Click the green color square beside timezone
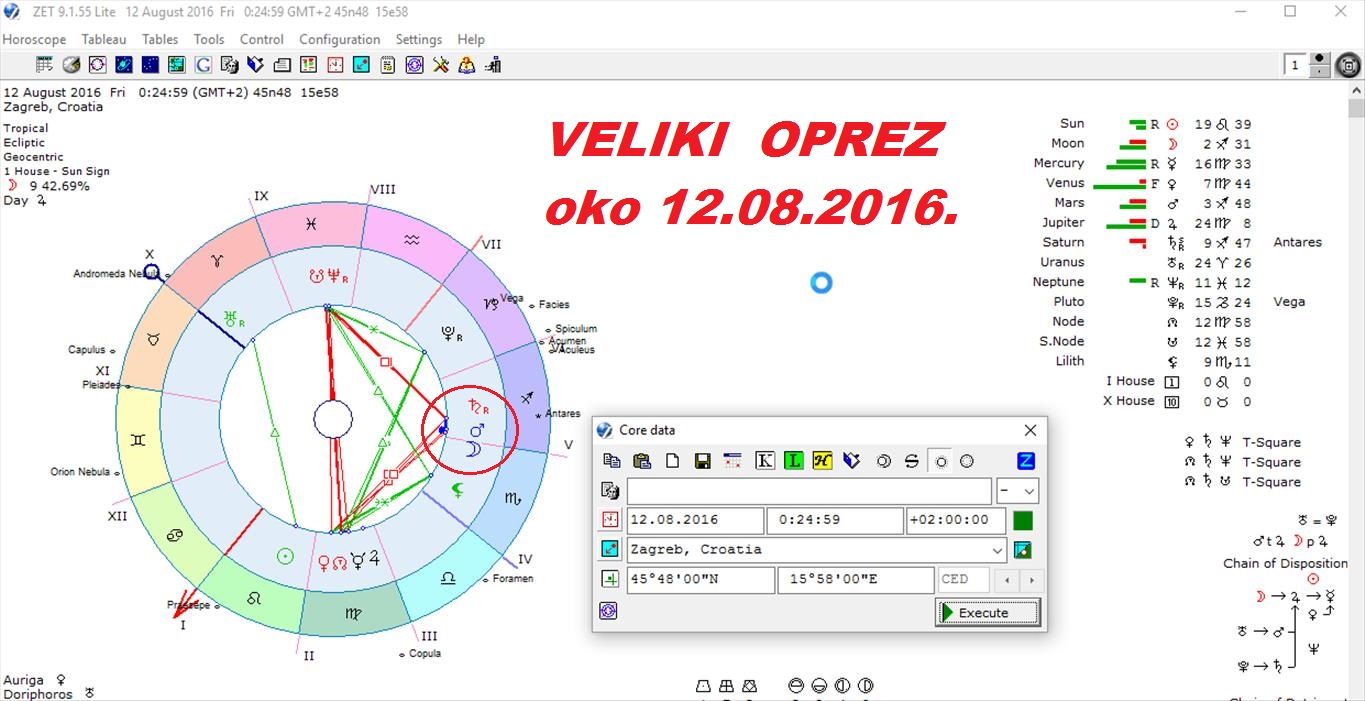The image size is (1365, 701). (1022, 520)
